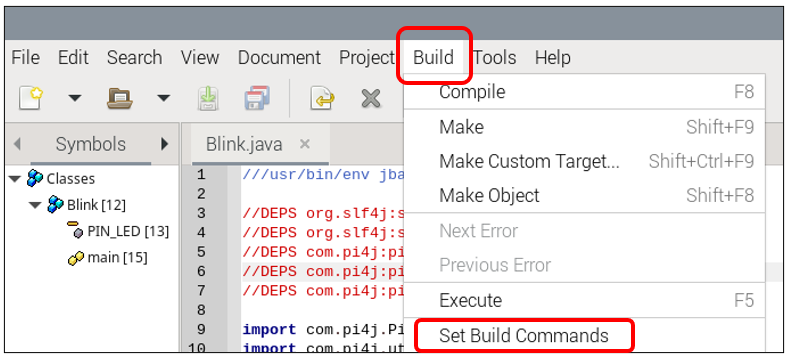Screen dimensions: 796x363
Task: Open the Help menu
Action: [x=553, y=57]
